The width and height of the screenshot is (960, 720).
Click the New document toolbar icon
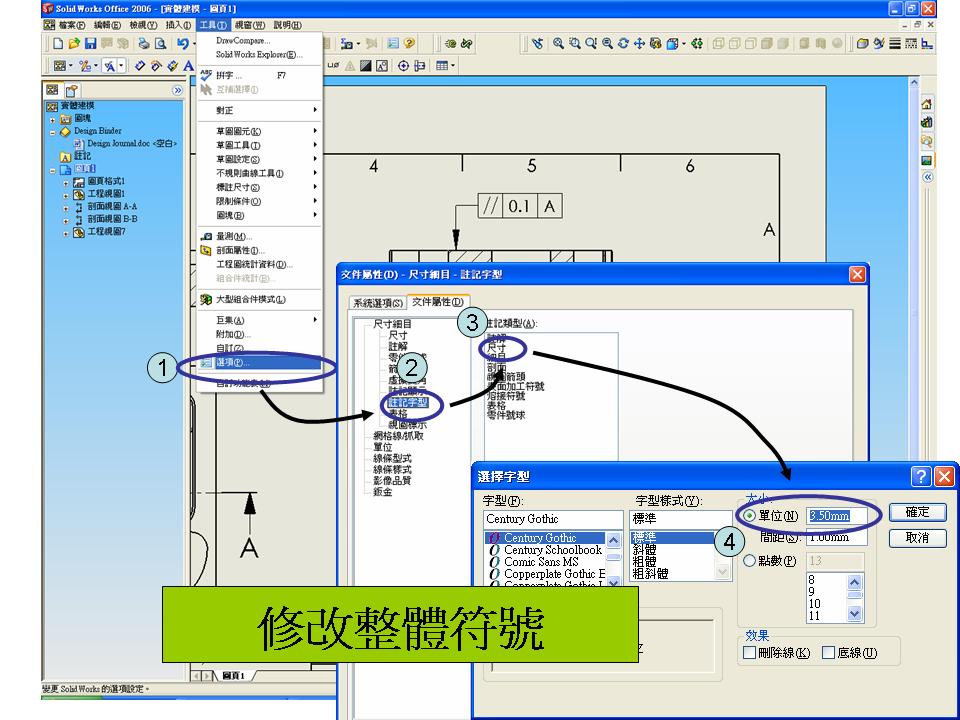tap(58, 43)
